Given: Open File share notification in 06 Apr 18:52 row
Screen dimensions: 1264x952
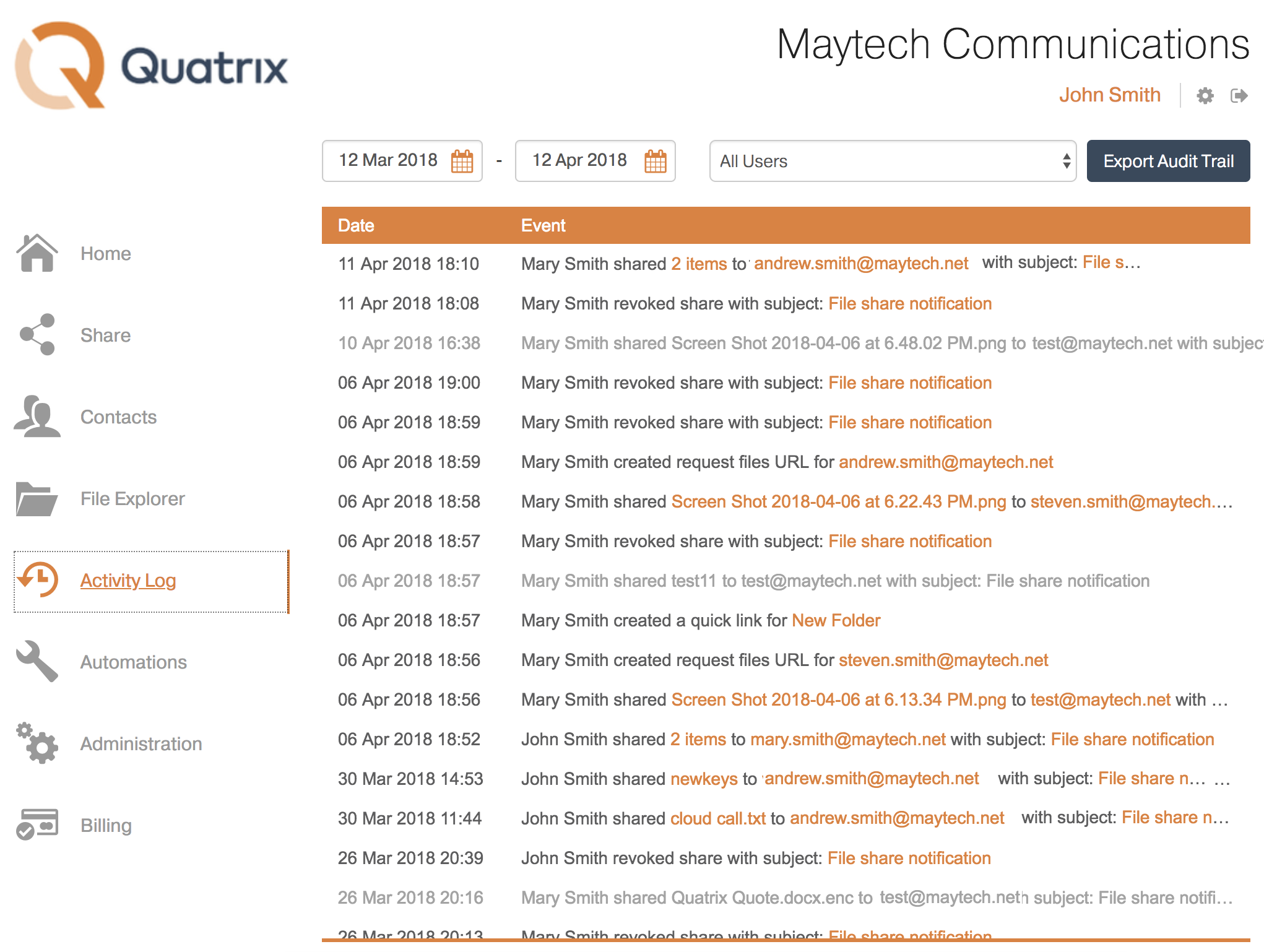Looking at the screenshot, I should tap(1132, 739).
